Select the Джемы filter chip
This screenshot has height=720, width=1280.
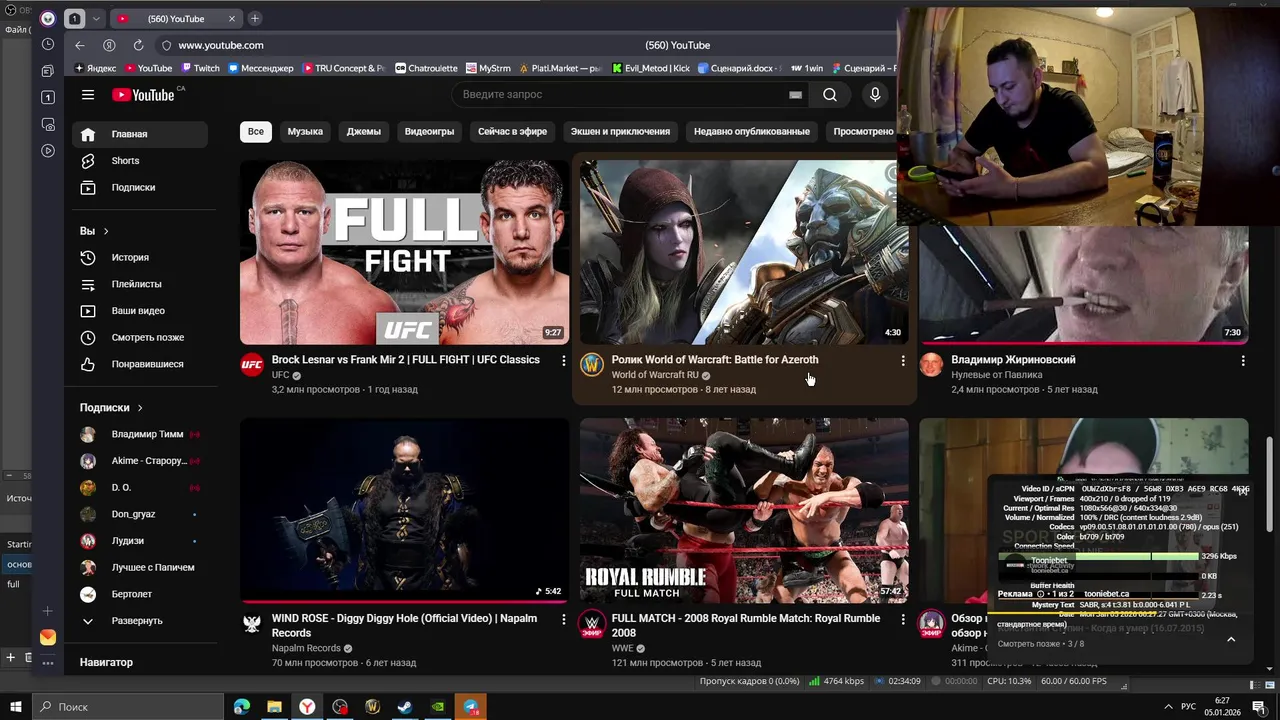pos(364,132)
